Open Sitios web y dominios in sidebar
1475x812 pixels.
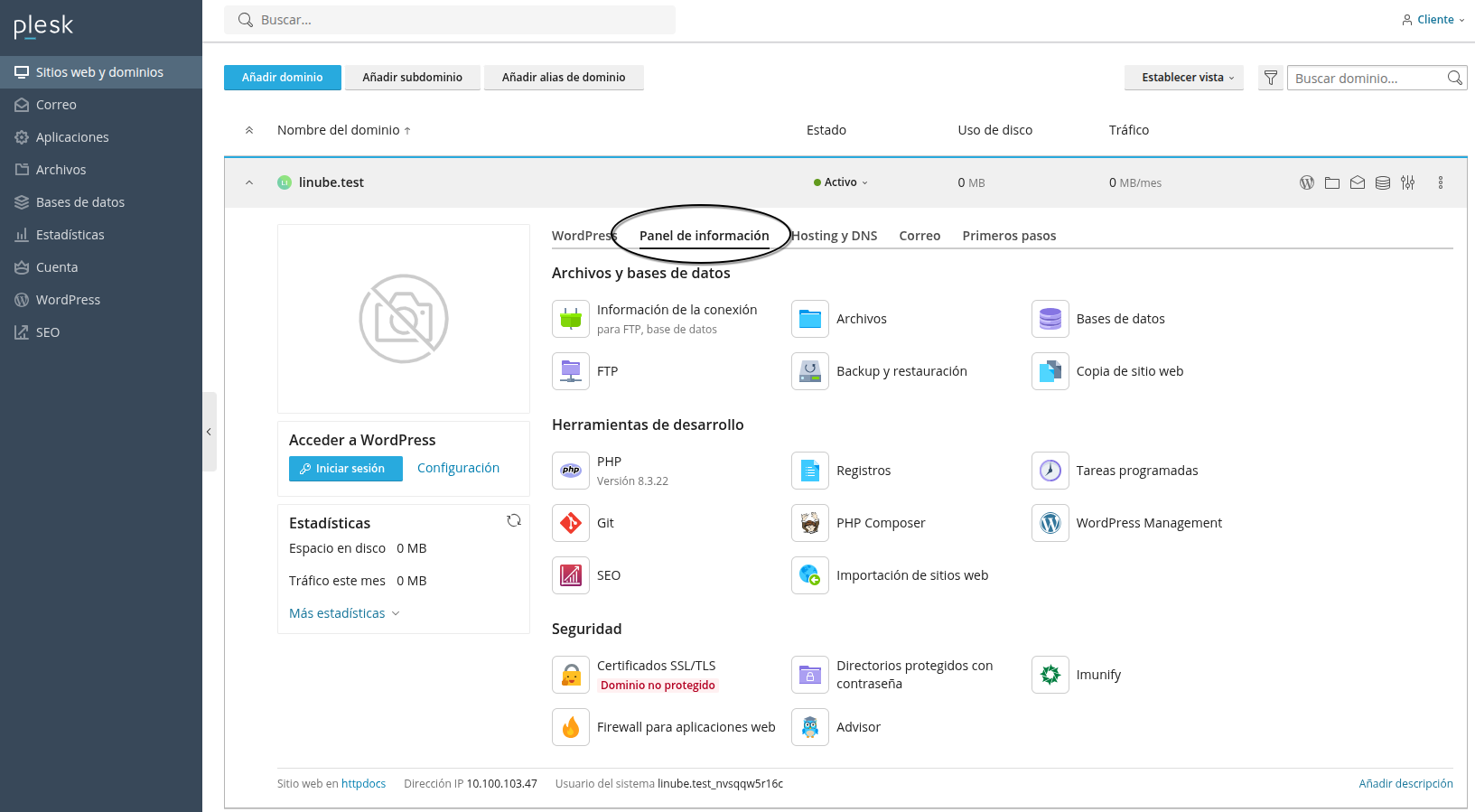tap(101, 72)
